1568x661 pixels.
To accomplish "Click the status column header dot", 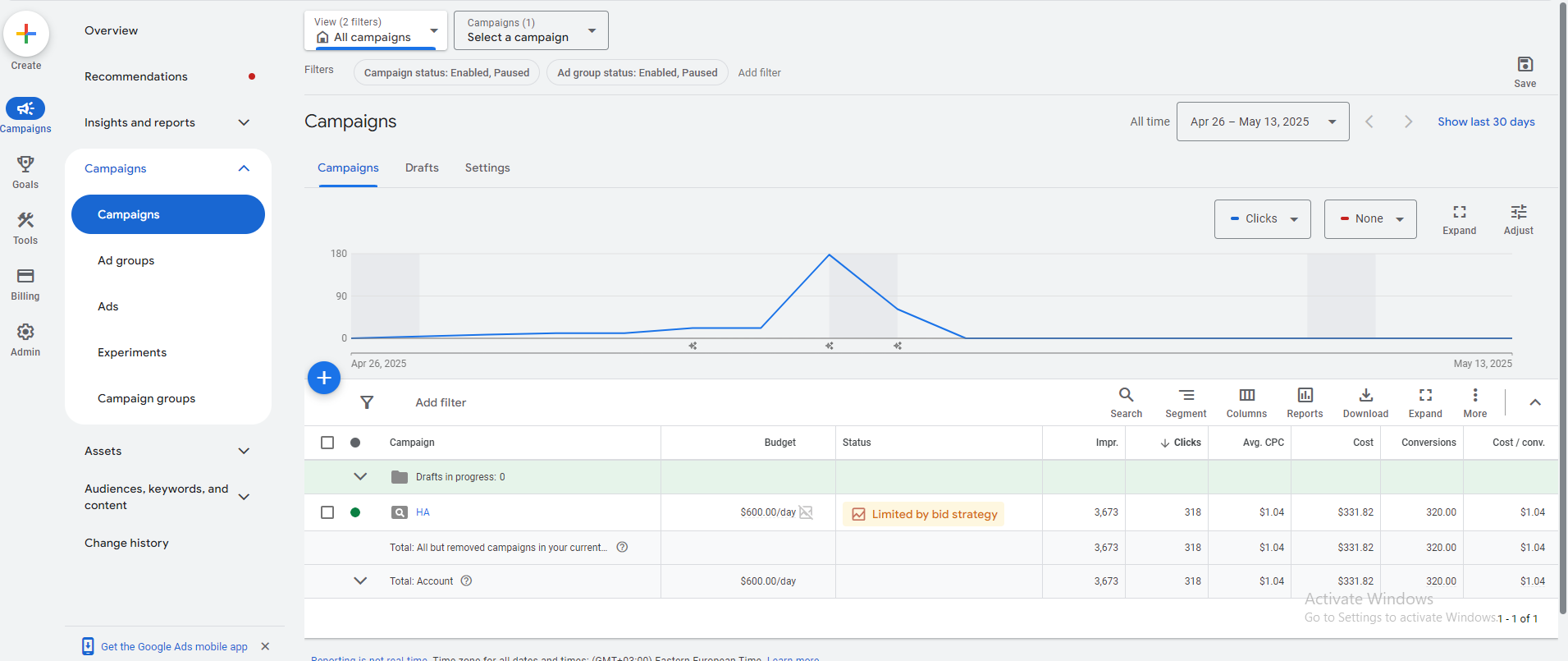I will pyautogui.click(x=355, y=443).
